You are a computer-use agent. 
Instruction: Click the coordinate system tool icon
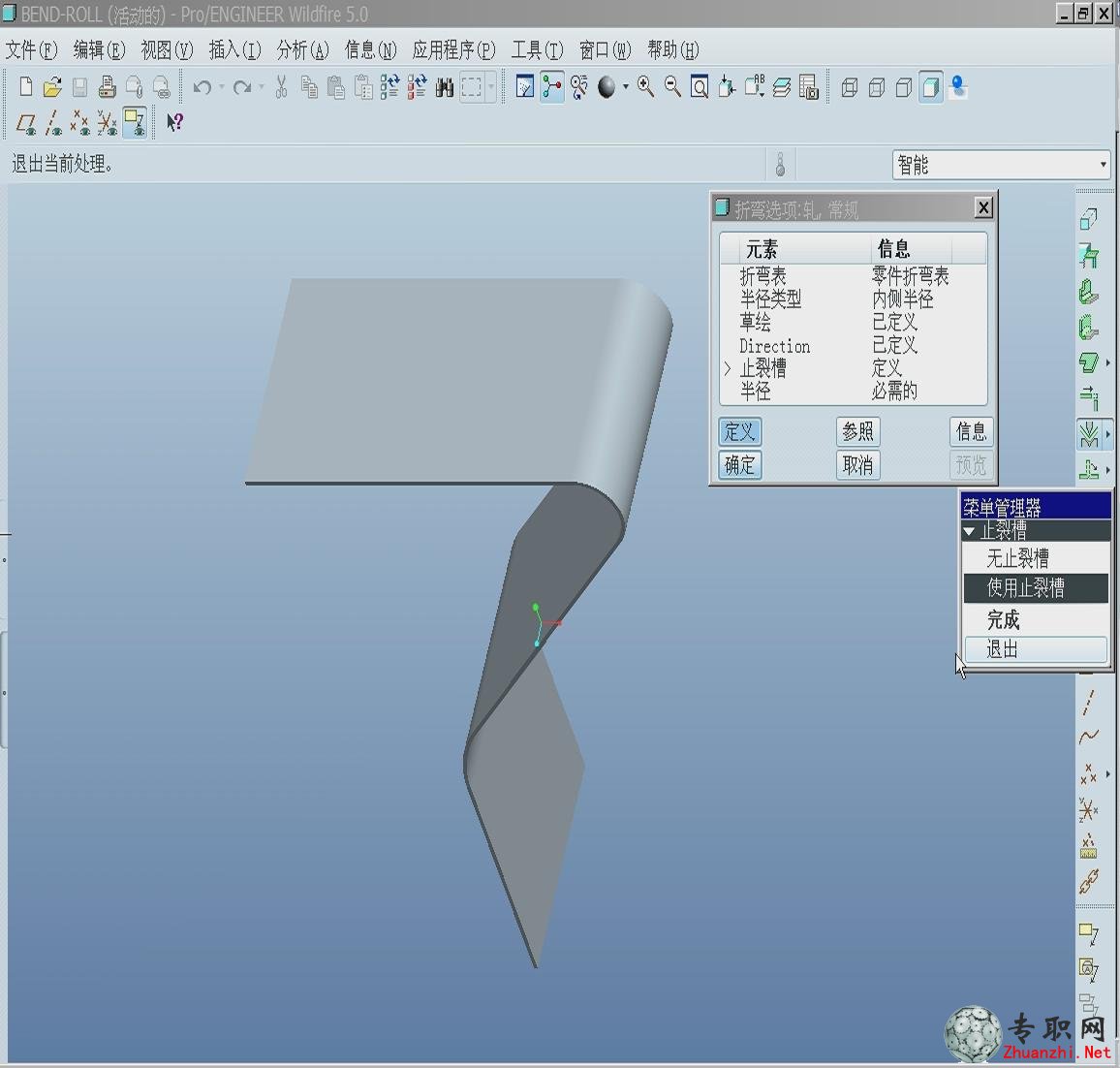1089,810
